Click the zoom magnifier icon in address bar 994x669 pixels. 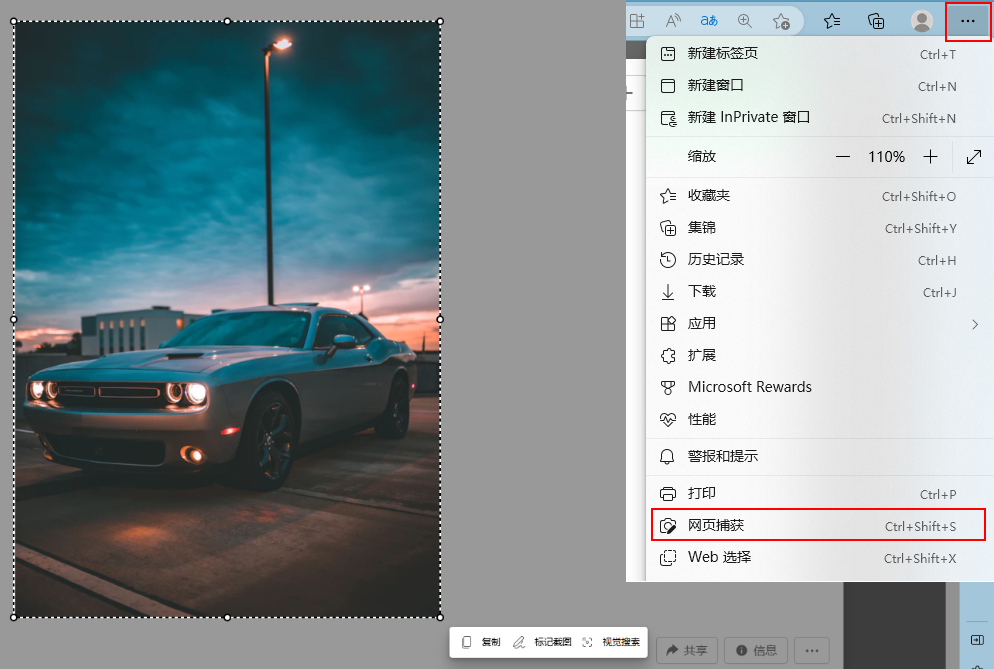click(x=744, y=21)
